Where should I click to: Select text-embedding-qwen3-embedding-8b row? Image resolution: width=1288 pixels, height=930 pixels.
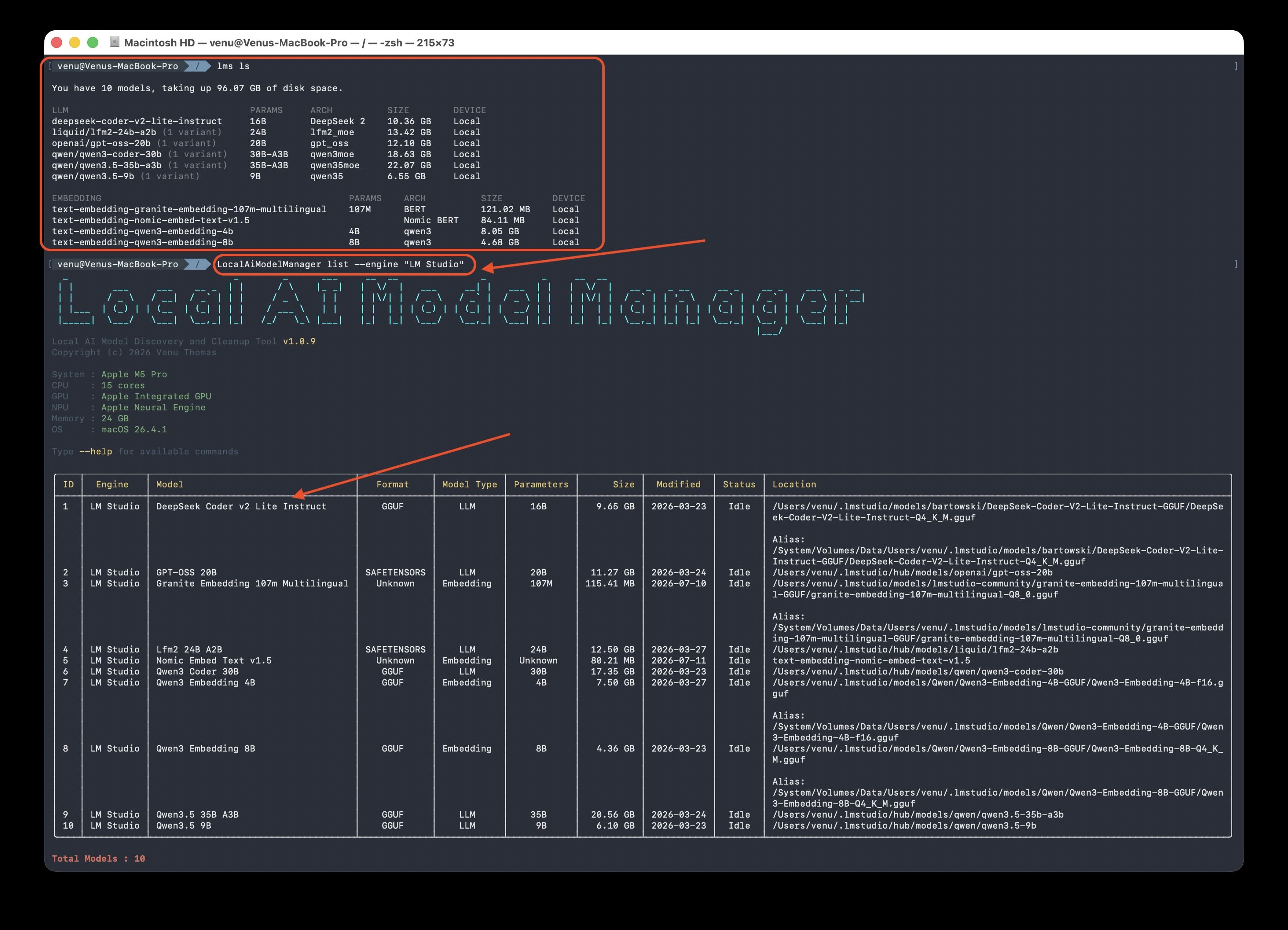pos(316,242)
